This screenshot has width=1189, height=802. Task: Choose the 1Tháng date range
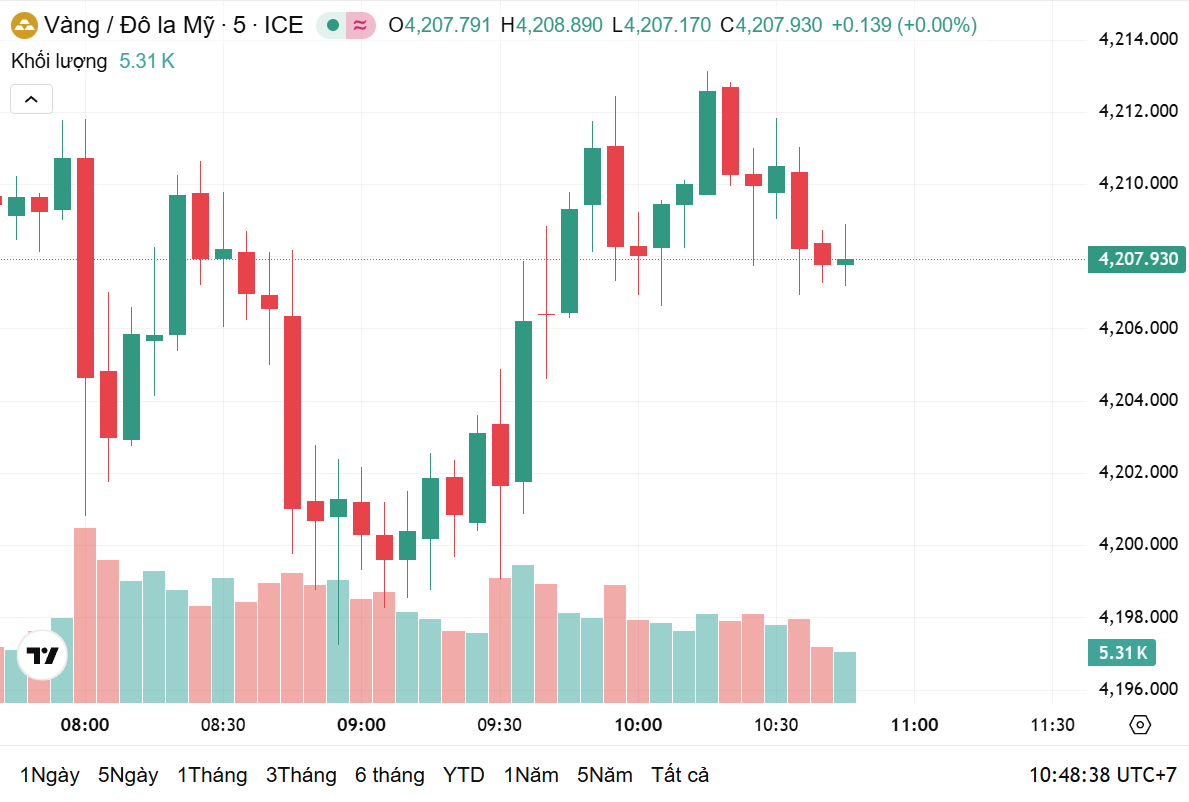(x=212, y=775)
